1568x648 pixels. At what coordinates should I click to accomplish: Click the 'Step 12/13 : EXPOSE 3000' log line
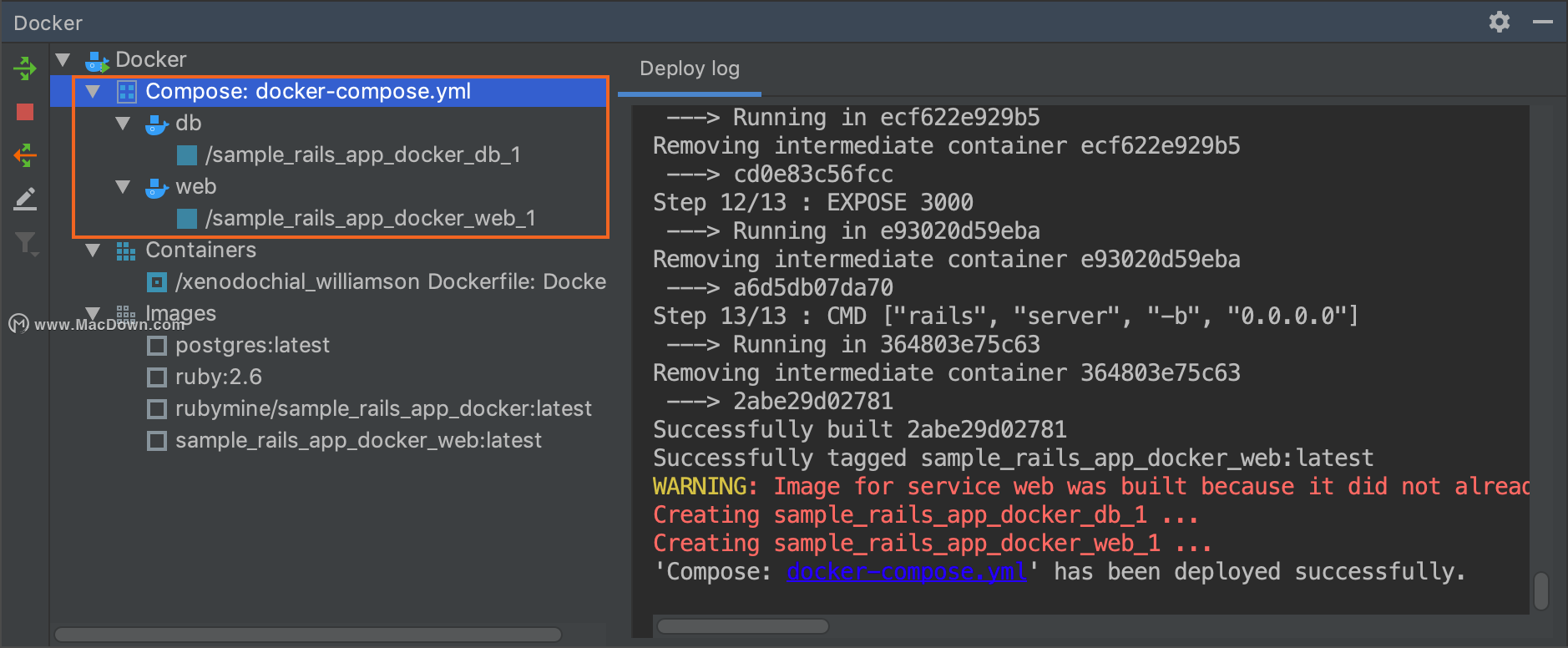pyautogui.click(x=813, y=203)
